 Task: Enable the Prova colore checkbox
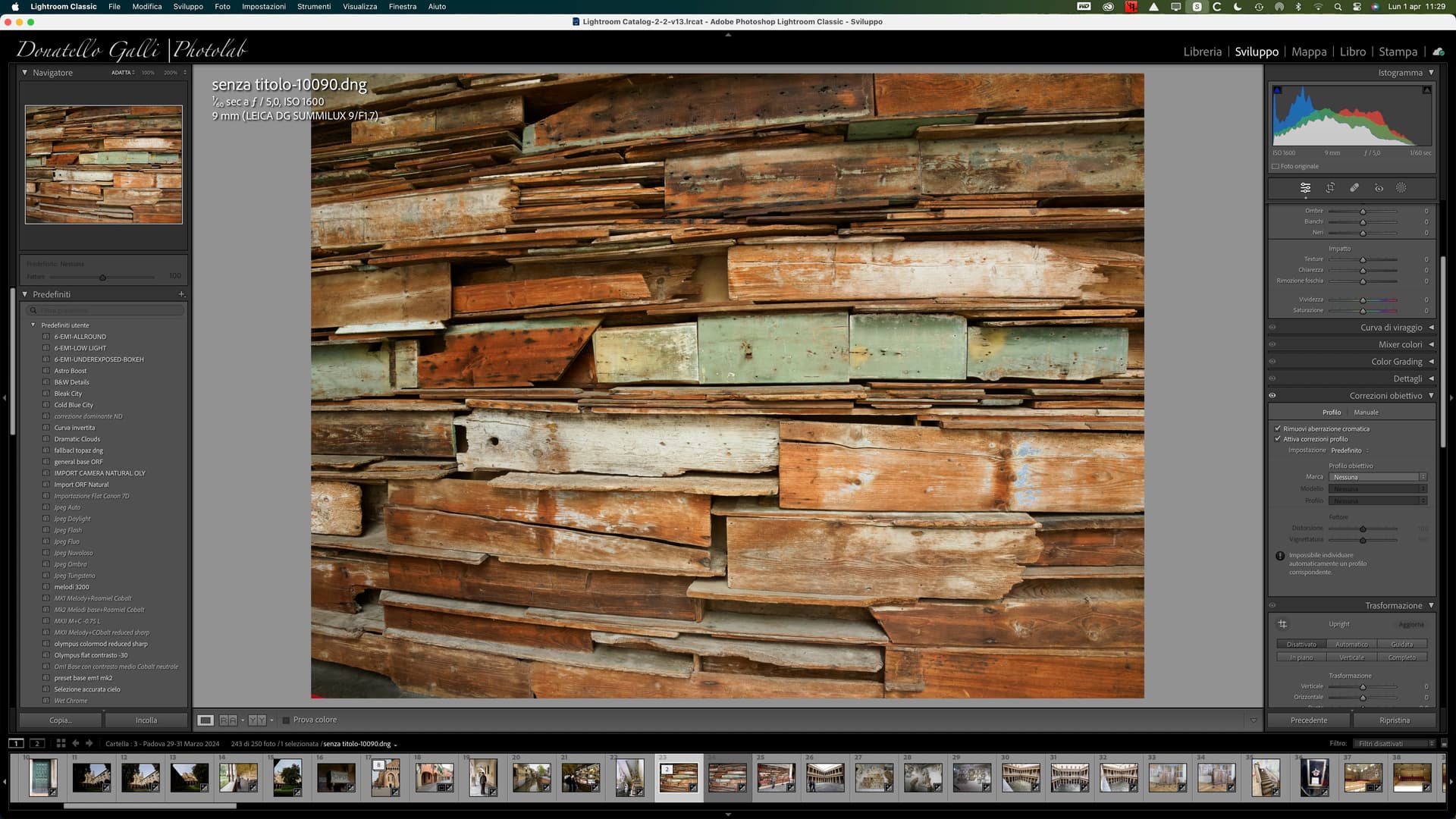286,720
